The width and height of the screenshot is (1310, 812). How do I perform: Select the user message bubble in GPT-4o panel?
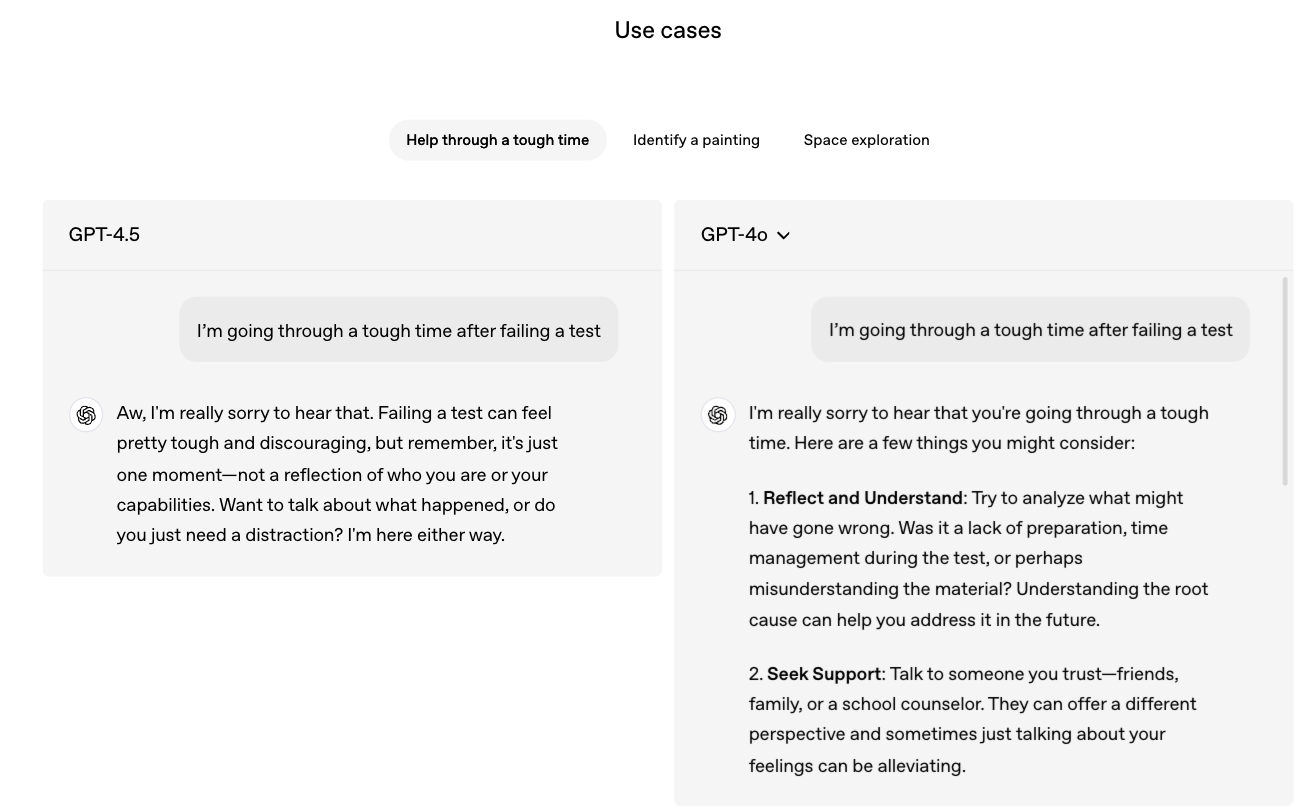[1030, 330]
